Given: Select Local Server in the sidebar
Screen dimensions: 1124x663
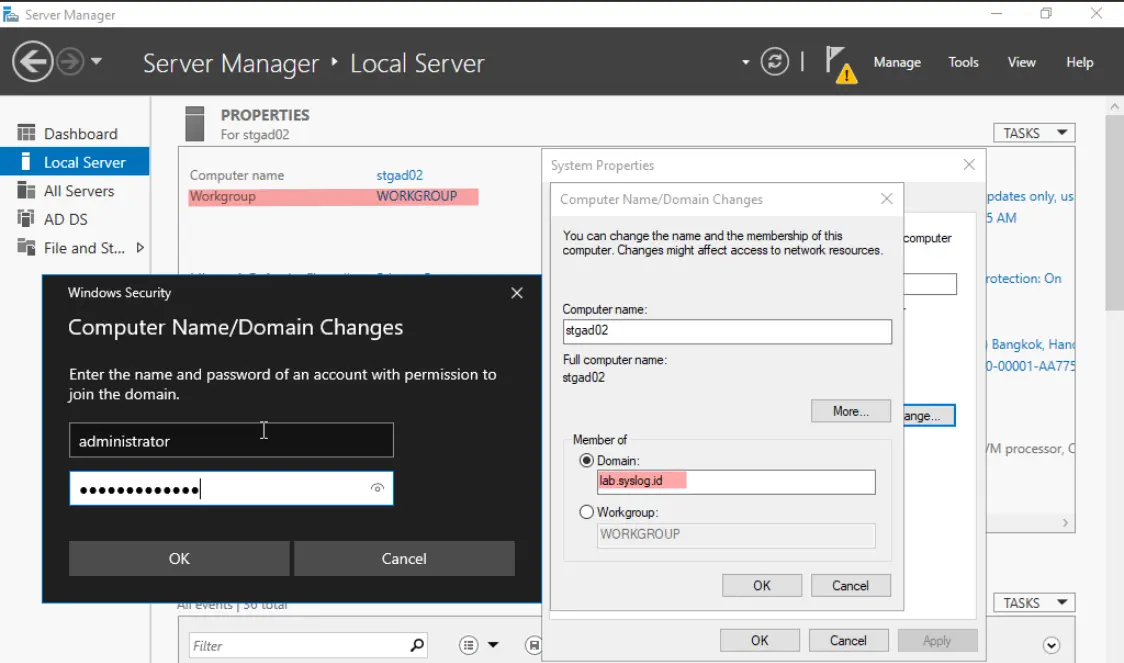Looking at the screenshot, I should [75, 163].
